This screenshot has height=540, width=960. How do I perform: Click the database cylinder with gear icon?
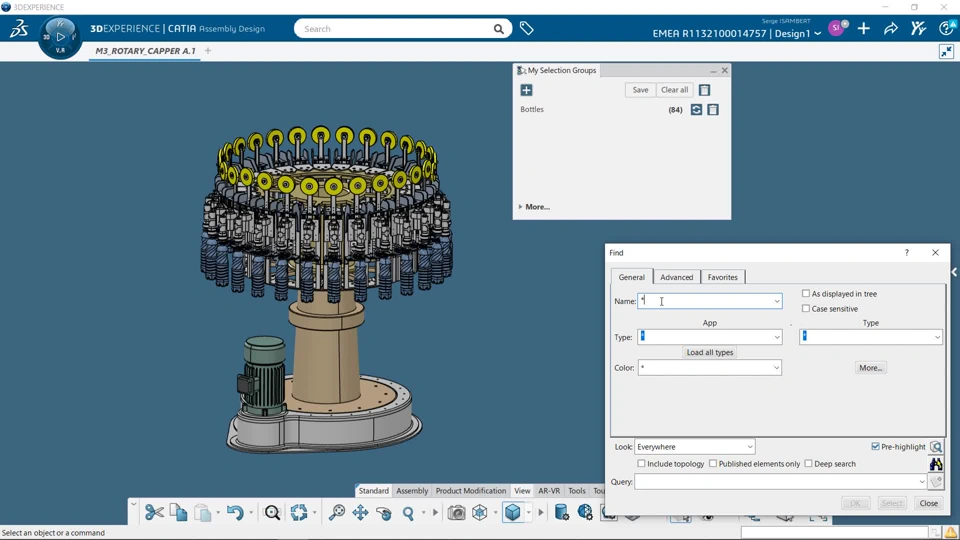(561, 512)
